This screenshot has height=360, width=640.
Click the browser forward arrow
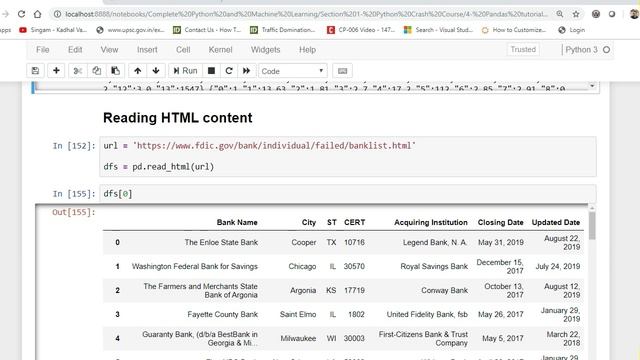(x=5, y=14)
